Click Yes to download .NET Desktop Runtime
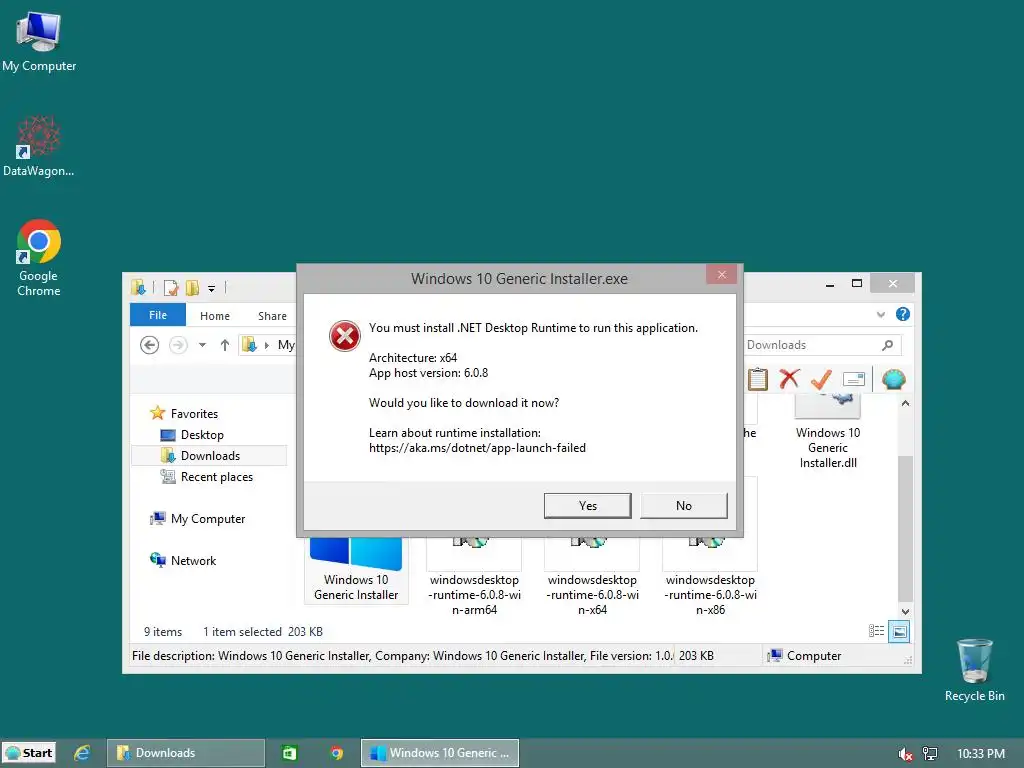Image resolution: width=1024 pixels, height=768 pixels. point(587,505)
